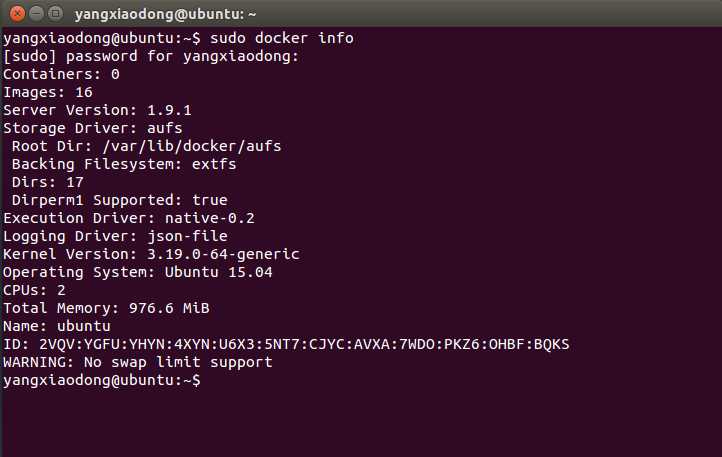Click the 'Backing Filesystem: extfs' line

(117, 164)
